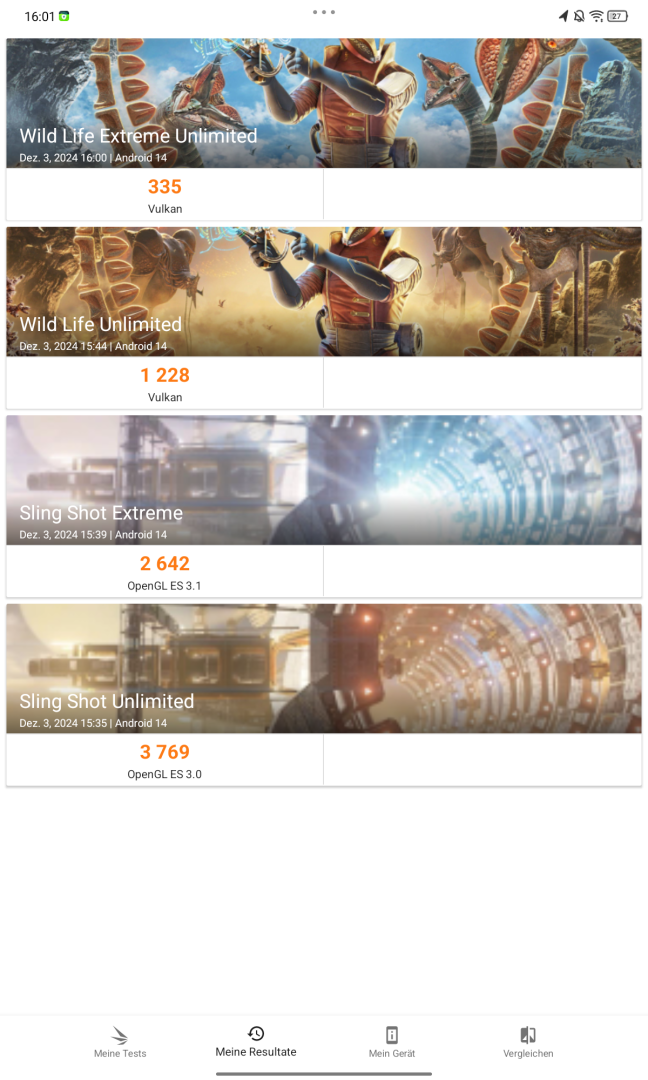Select the Meine Resultate history icon

[256, 1033]
